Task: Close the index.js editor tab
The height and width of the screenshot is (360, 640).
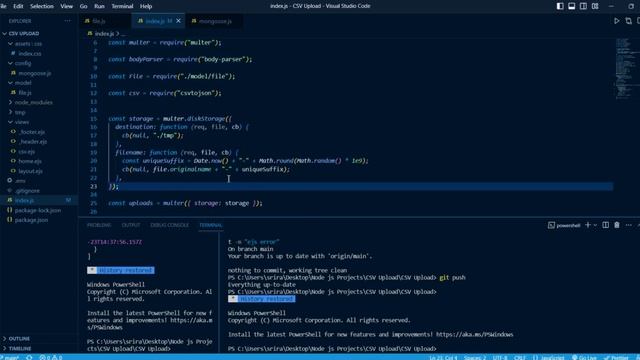Action: click(178, 21)
